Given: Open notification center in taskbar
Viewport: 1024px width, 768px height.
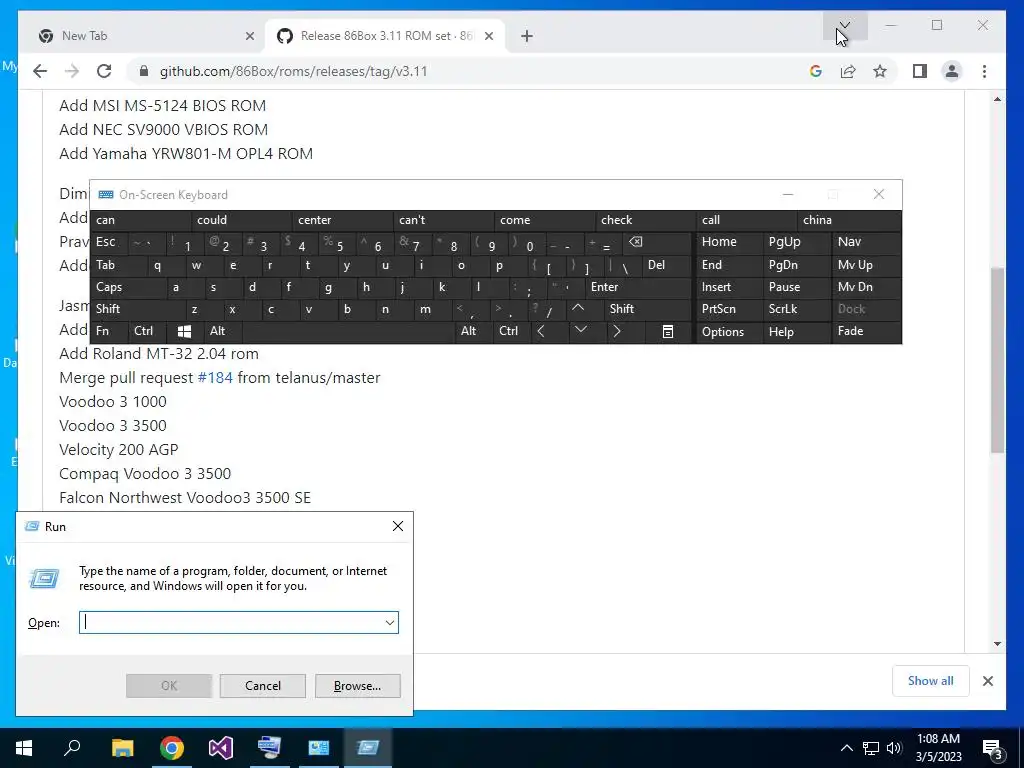Looking at the screenshot, I should pyautogui.click(x=993, y=748).
